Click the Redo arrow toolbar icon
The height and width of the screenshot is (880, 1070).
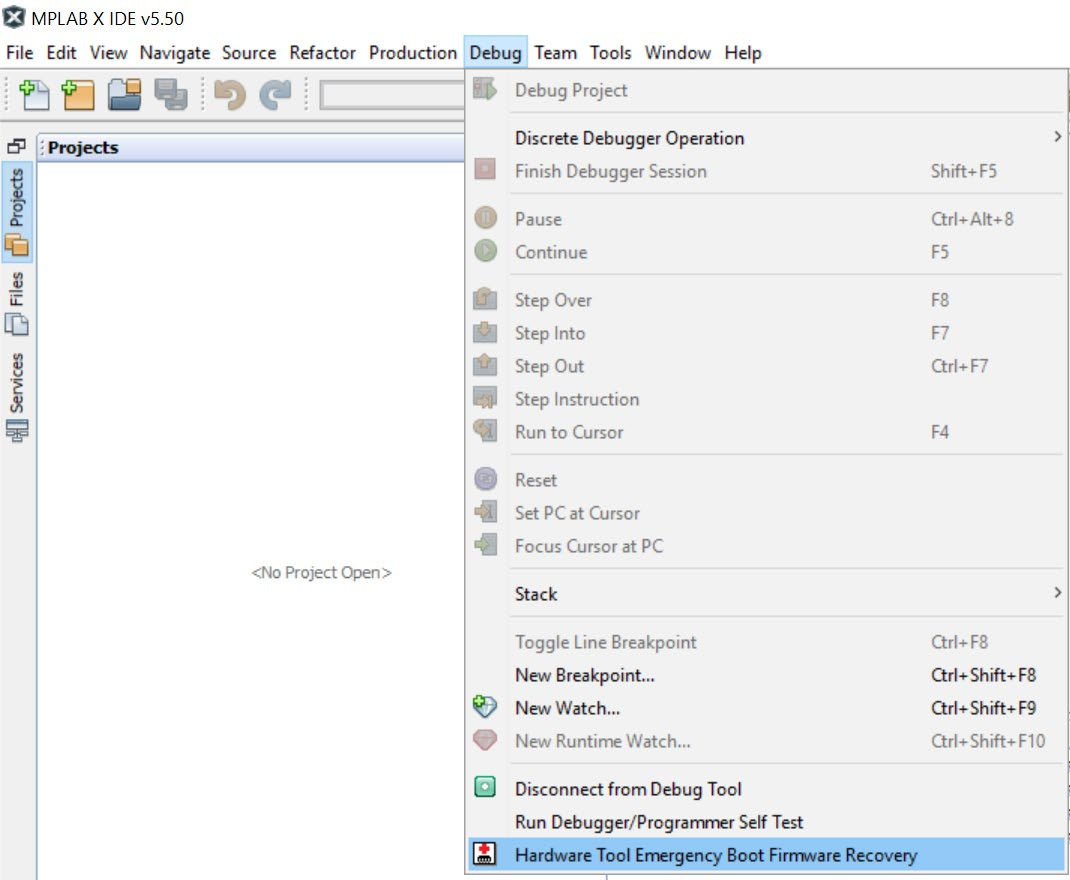(274, 95)
